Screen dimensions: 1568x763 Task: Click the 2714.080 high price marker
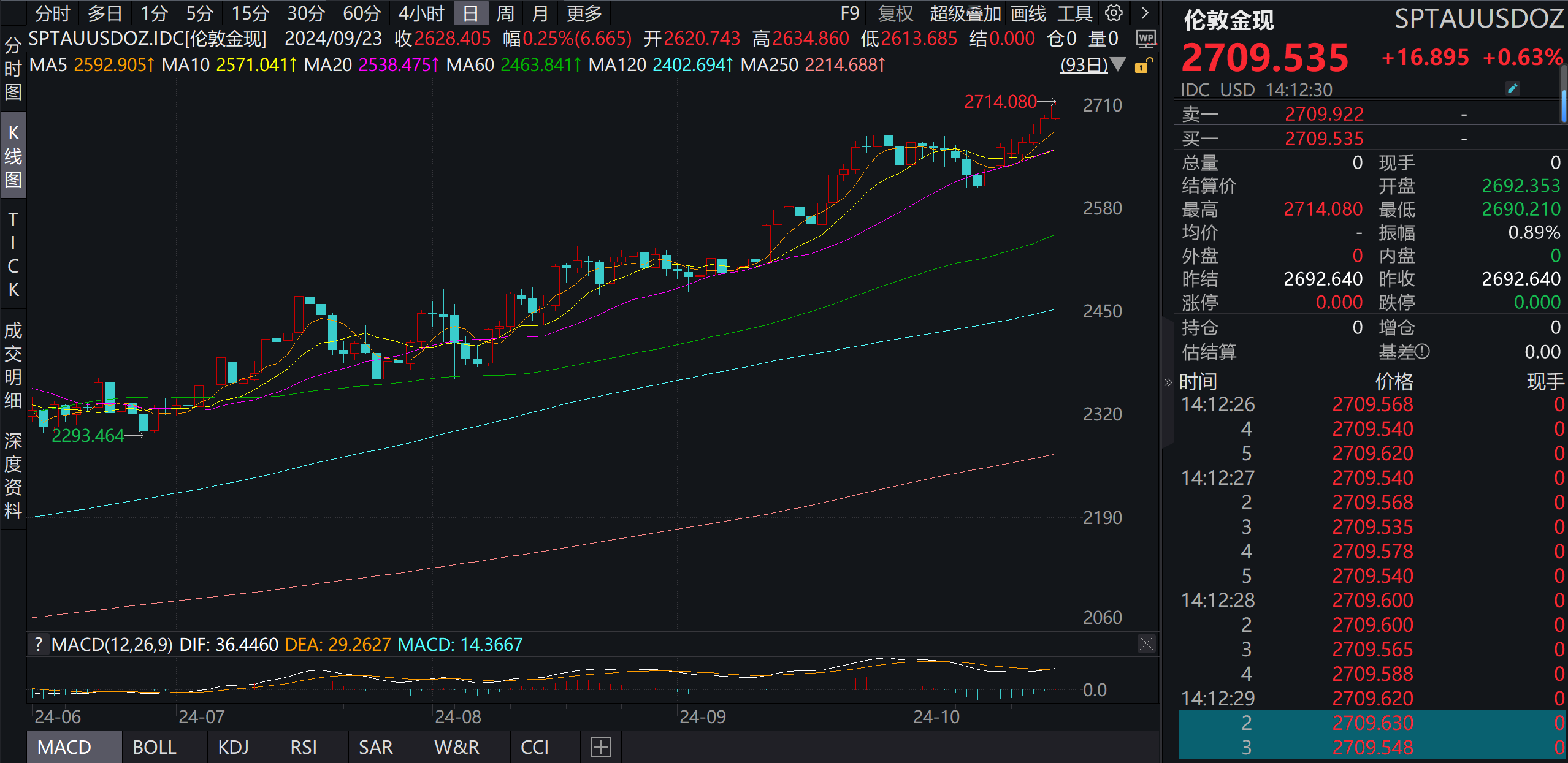coord(1000,101)
